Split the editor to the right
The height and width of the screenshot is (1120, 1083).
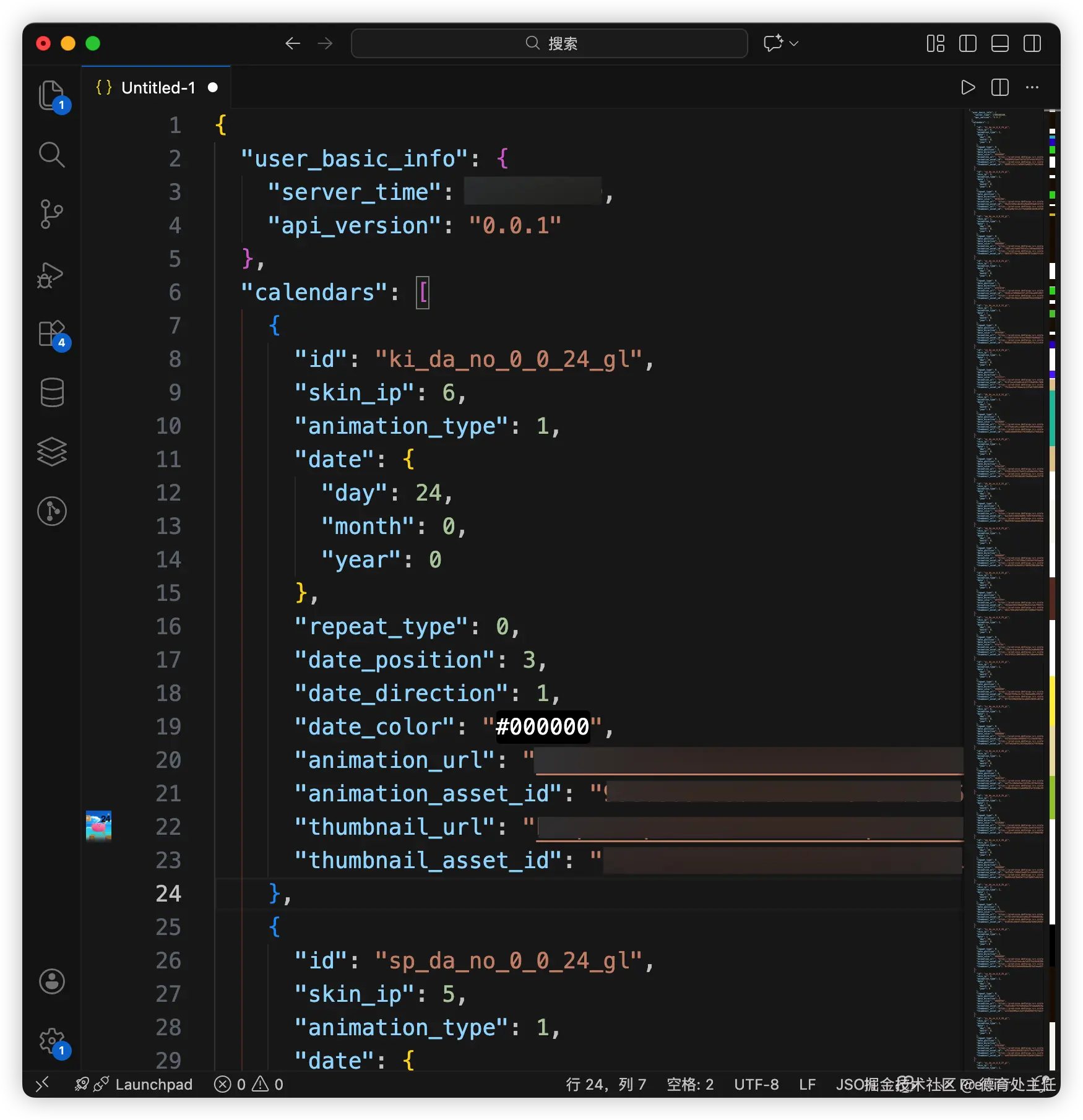pyautogui.click(x=1000, y=87)
